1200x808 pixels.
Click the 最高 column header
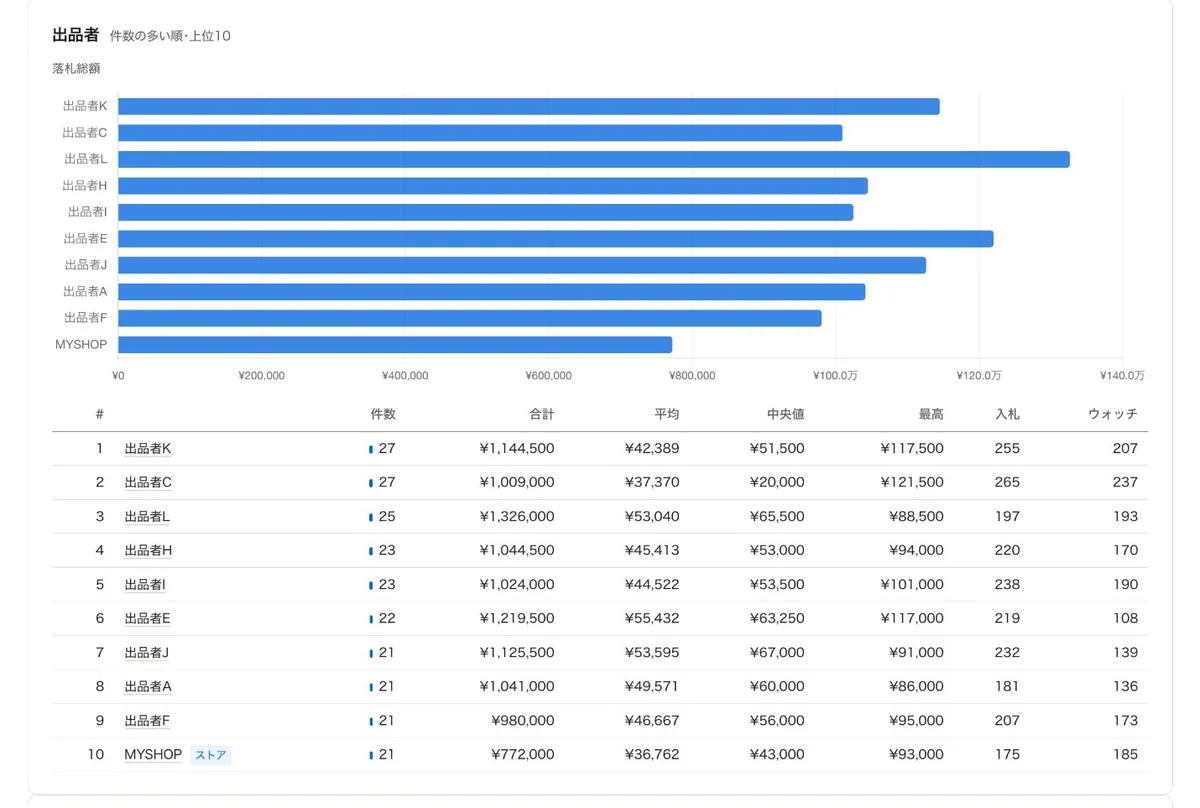(x=930, y=414)
